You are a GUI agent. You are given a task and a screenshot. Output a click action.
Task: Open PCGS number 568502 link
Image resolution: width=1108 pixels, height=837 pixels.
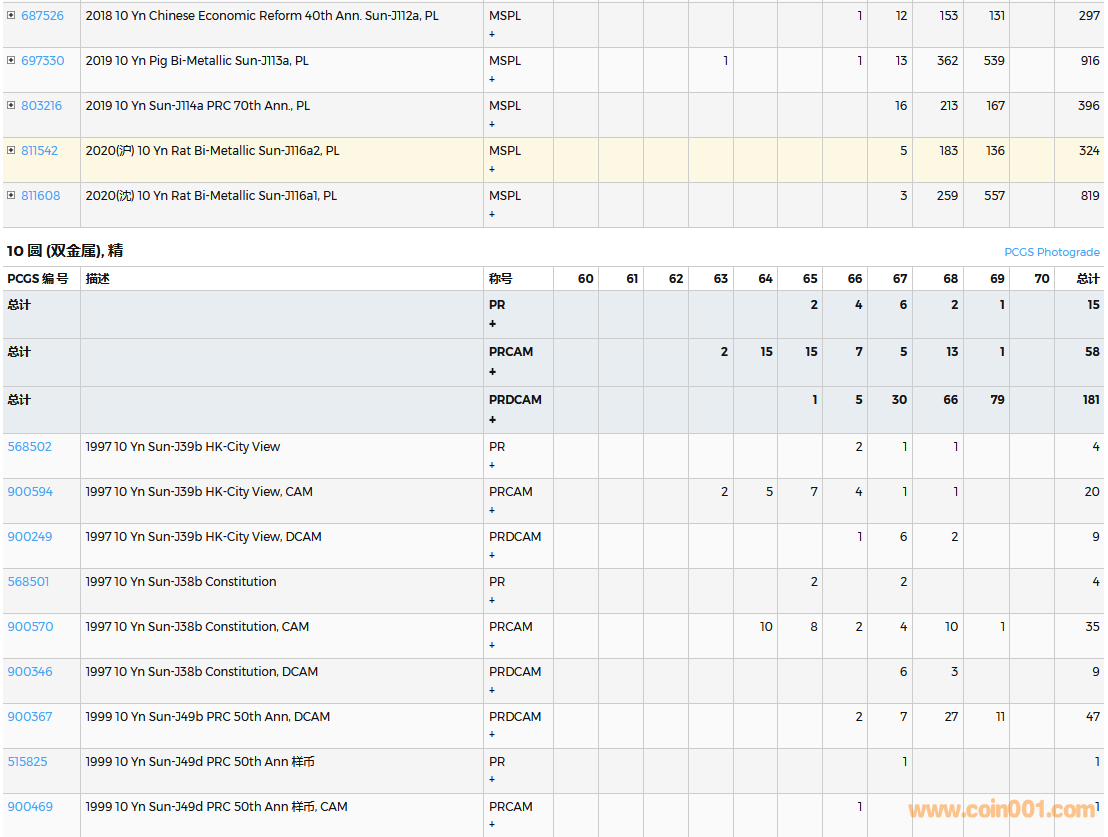pos(29,447)
